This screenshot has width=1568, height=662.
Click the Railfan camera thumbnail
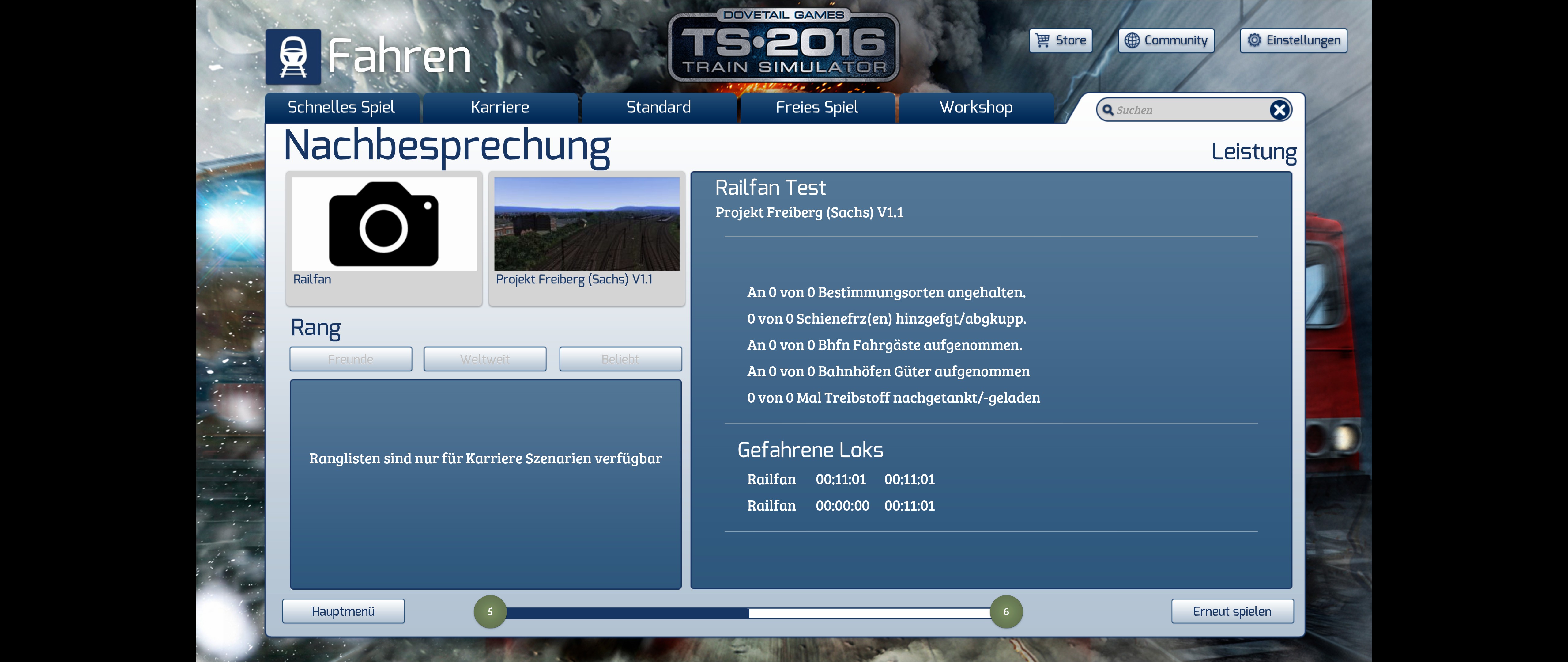coord(384,224)
